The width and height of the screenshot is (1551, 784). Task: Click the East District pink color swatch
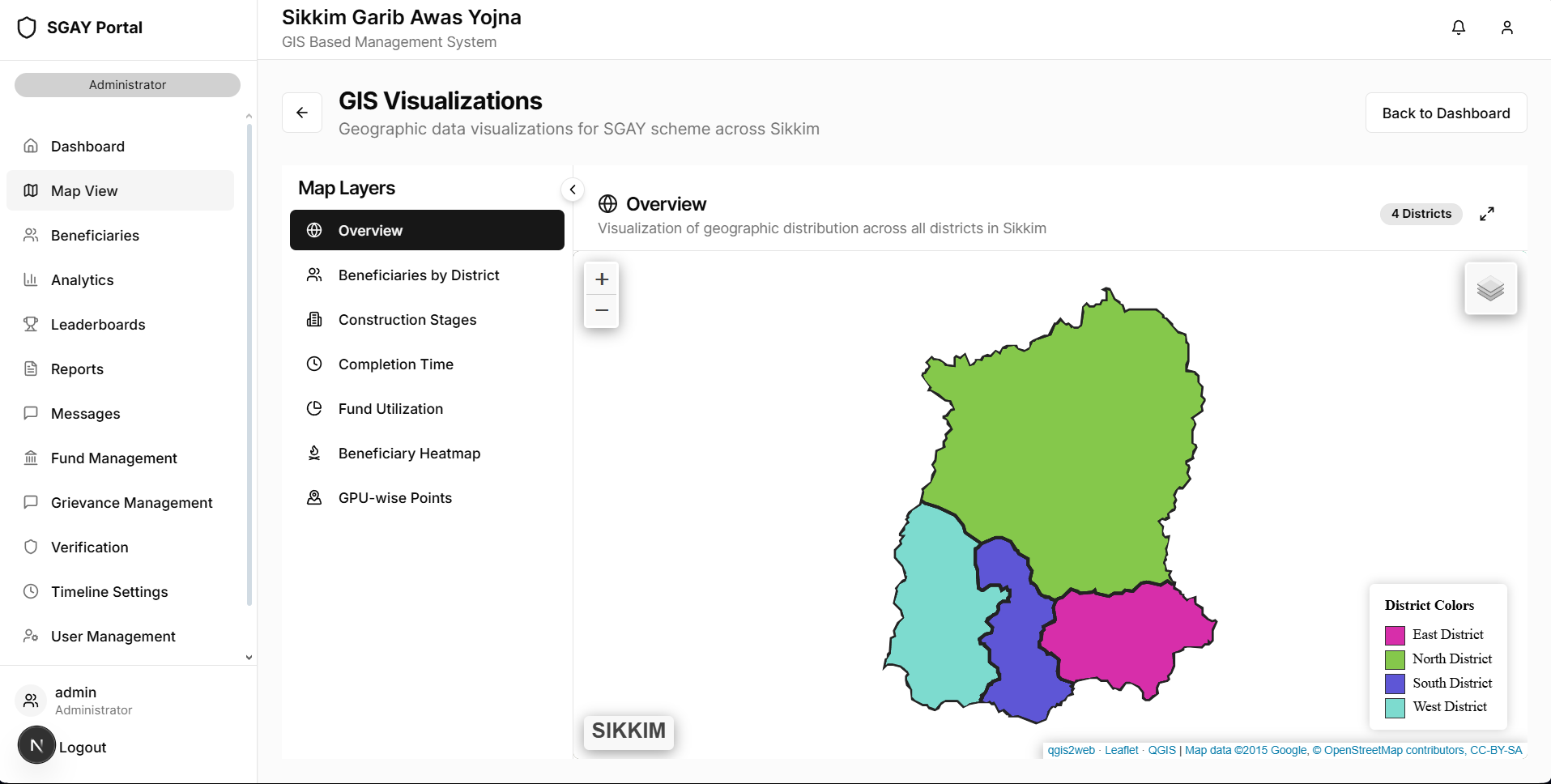point(1395,635)
